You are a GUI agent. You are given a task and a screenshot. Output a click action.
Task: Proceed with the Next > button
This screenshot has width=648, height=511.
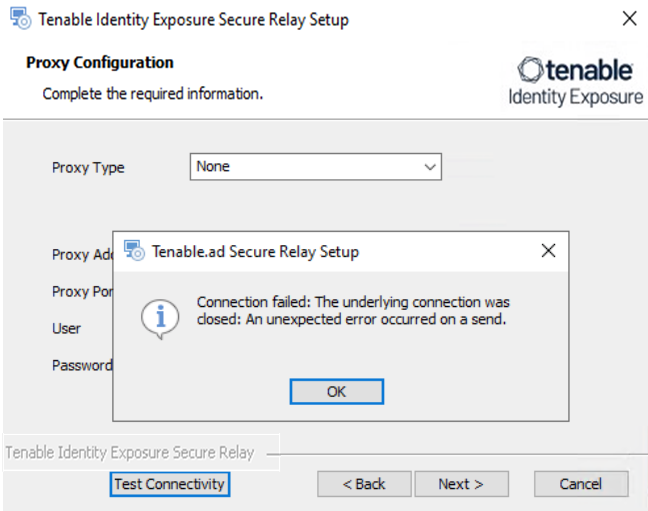pos(461,484)
